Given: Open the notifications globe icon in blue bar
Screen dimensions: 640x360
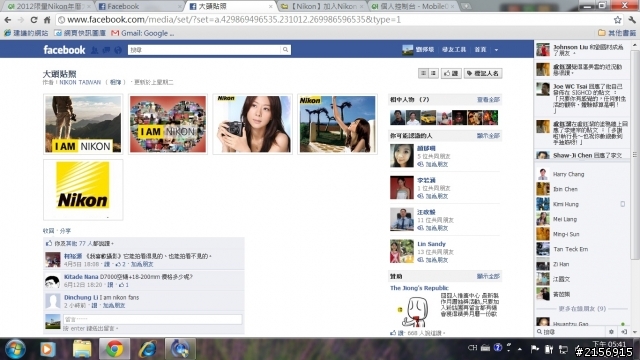Looking at the screenshot, I should tap(118, 50).
